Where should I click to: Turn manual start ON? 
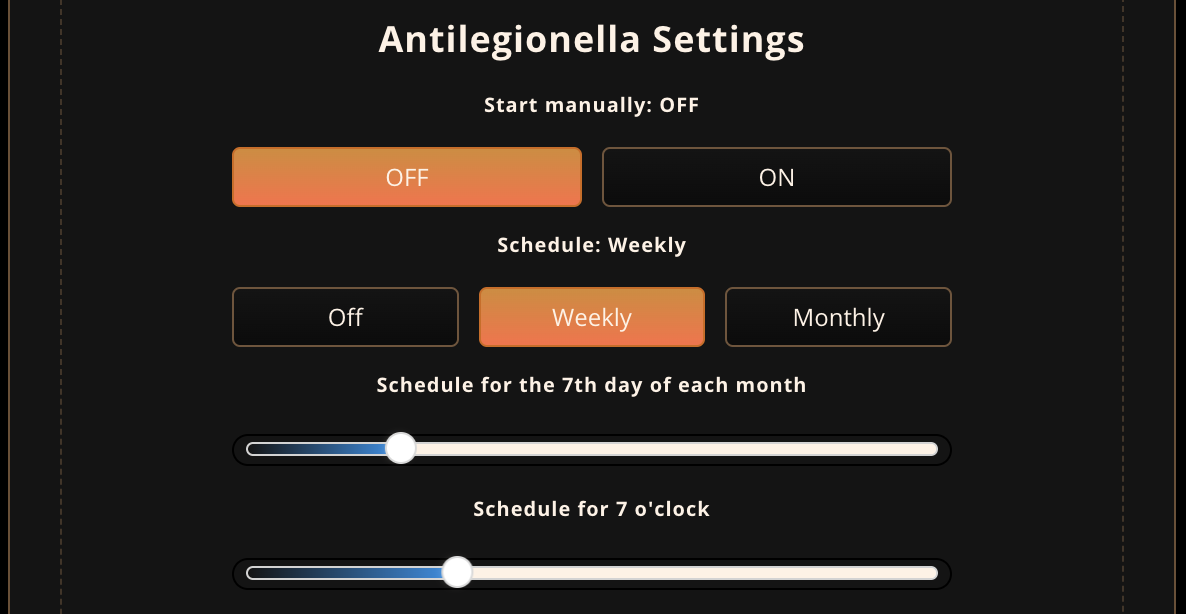coord(777,177)
